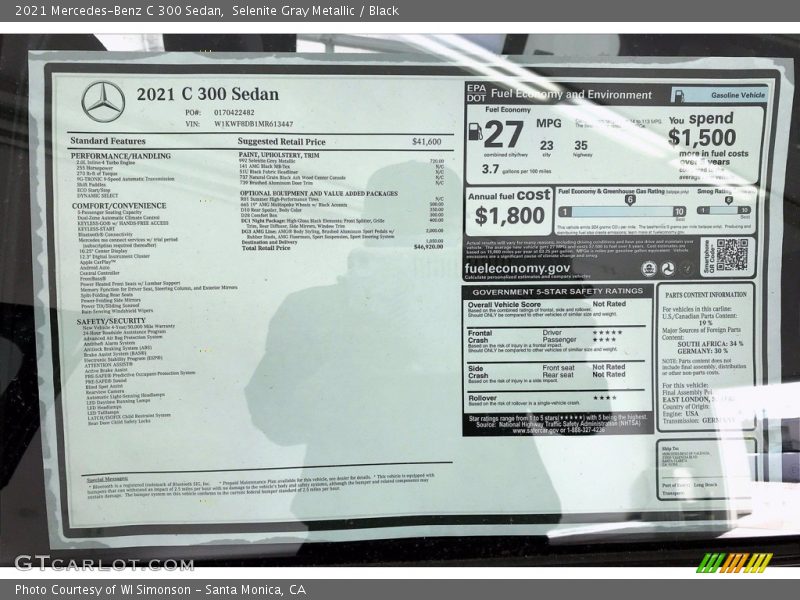Click Not Rated beside Overall Vehicle Score
The height and width of the screenshot is (600, 800).
pos(609,304)
